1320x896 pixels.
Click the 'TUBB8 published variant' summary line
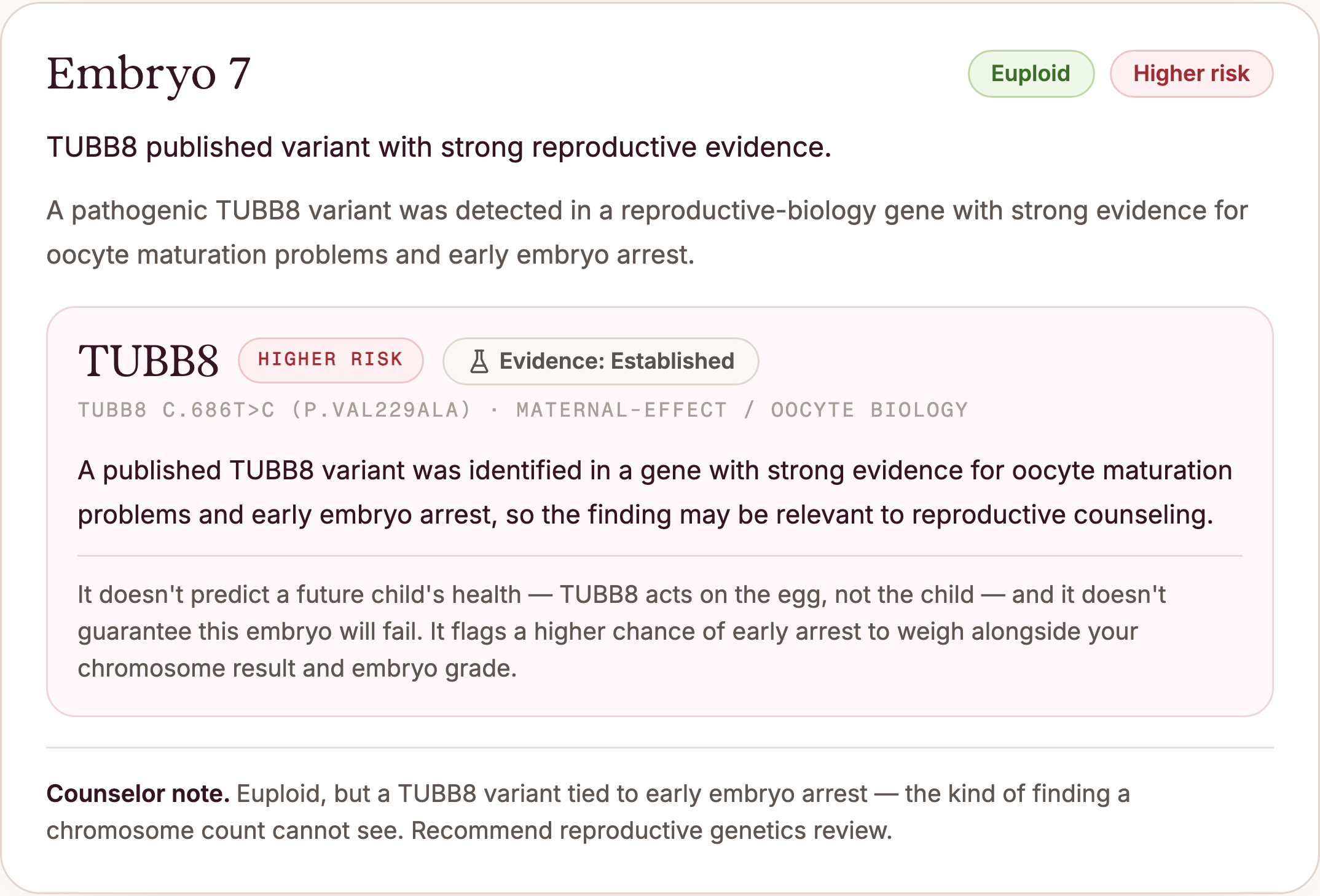(x=439, y=147)
